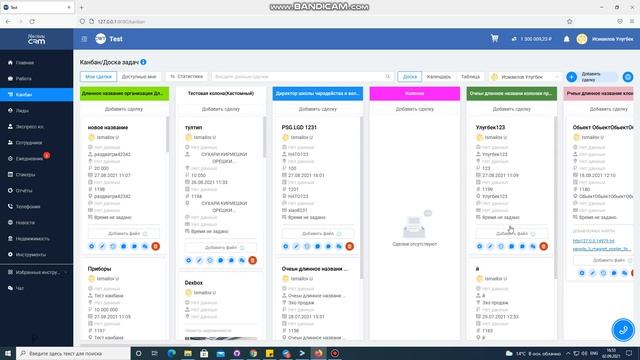This screenshot has height=360, width=640.
Task: Open the user profile menu in the header
Action: (x=605, y=39)
